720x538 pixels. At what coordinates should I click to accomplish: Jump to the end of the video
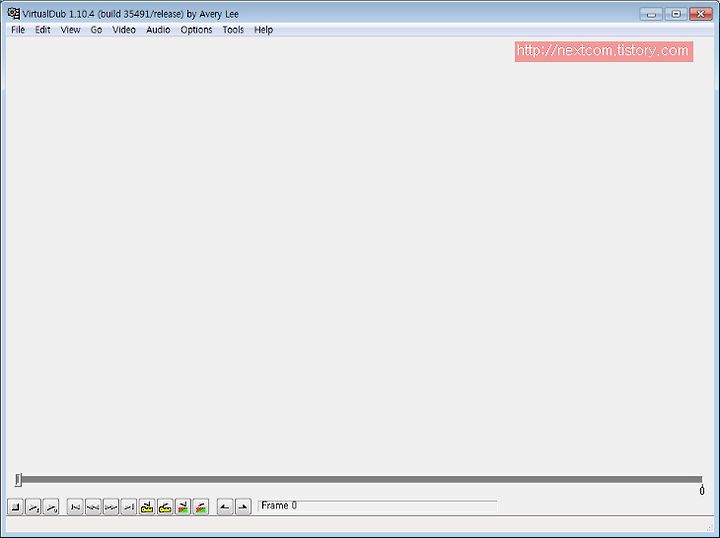129,507
